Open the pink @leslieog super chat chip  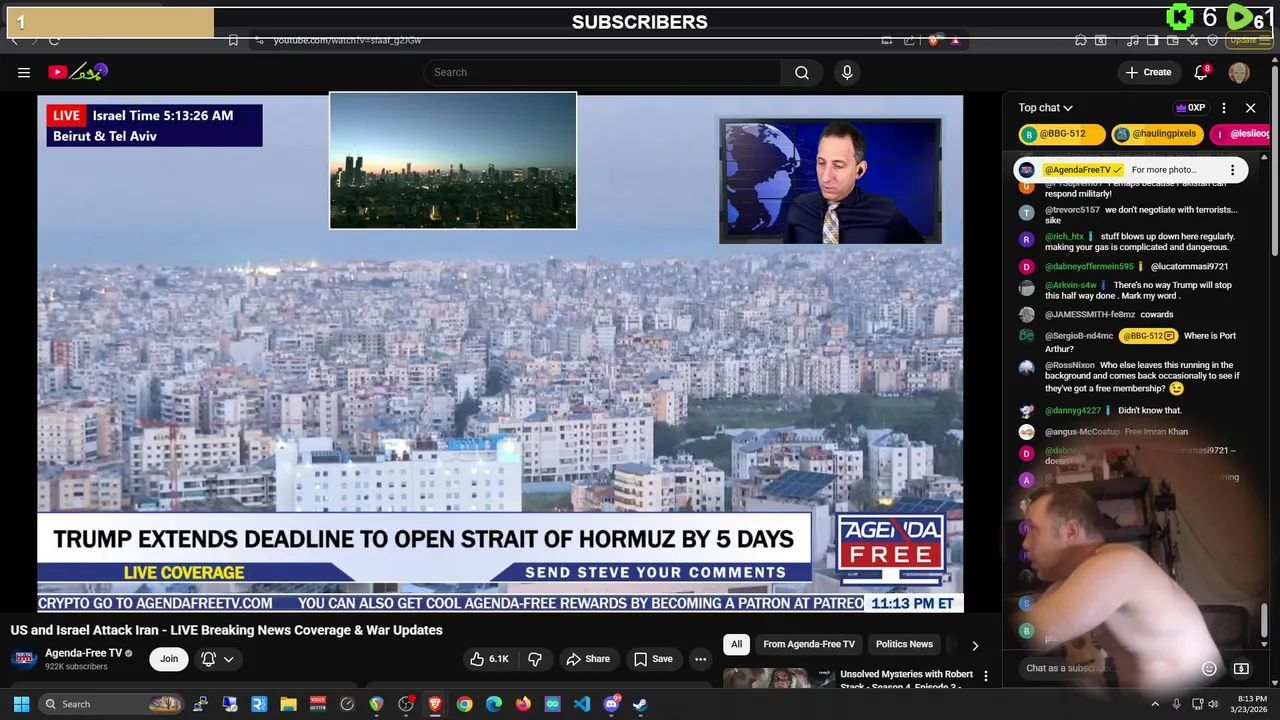pos(1240,134)
